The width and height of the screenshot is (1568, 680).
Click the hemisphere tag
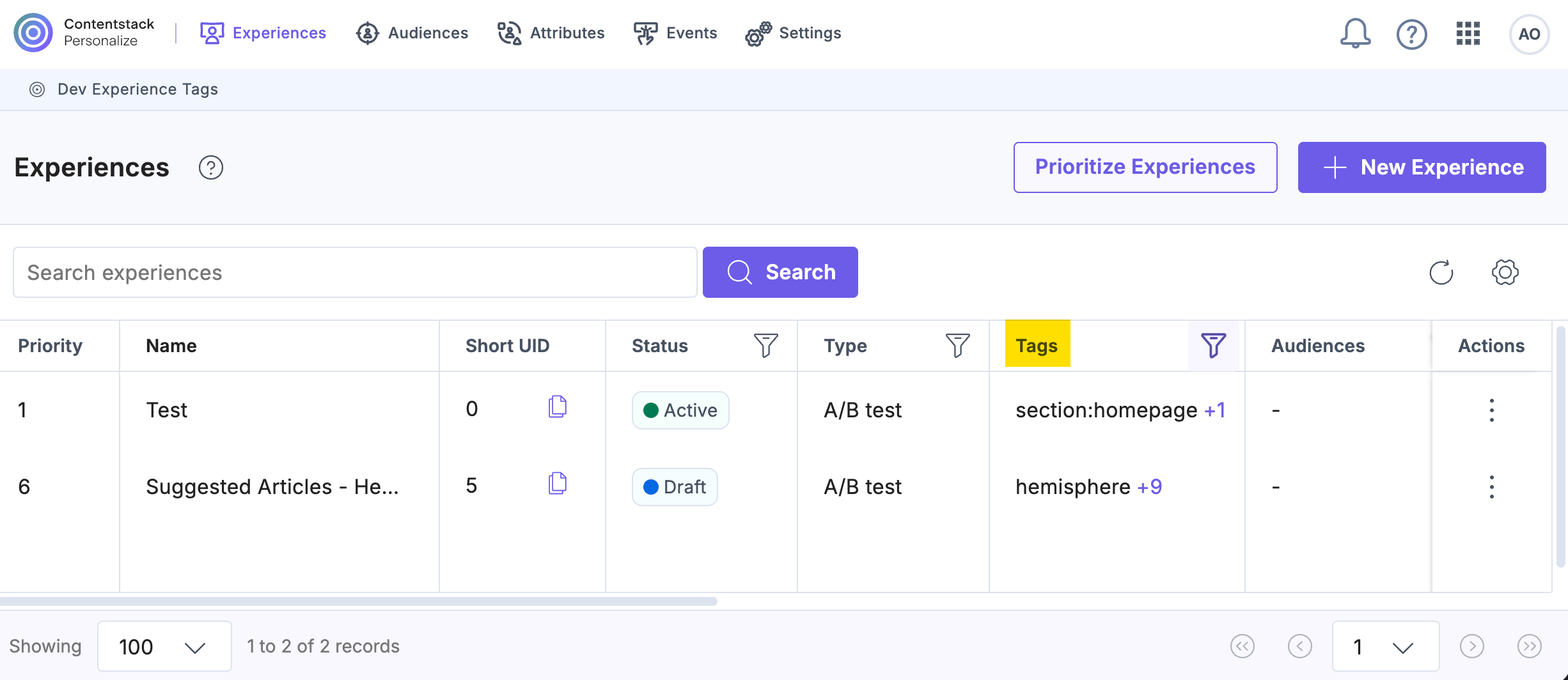pyautogui.click(x=1072, y=486)
